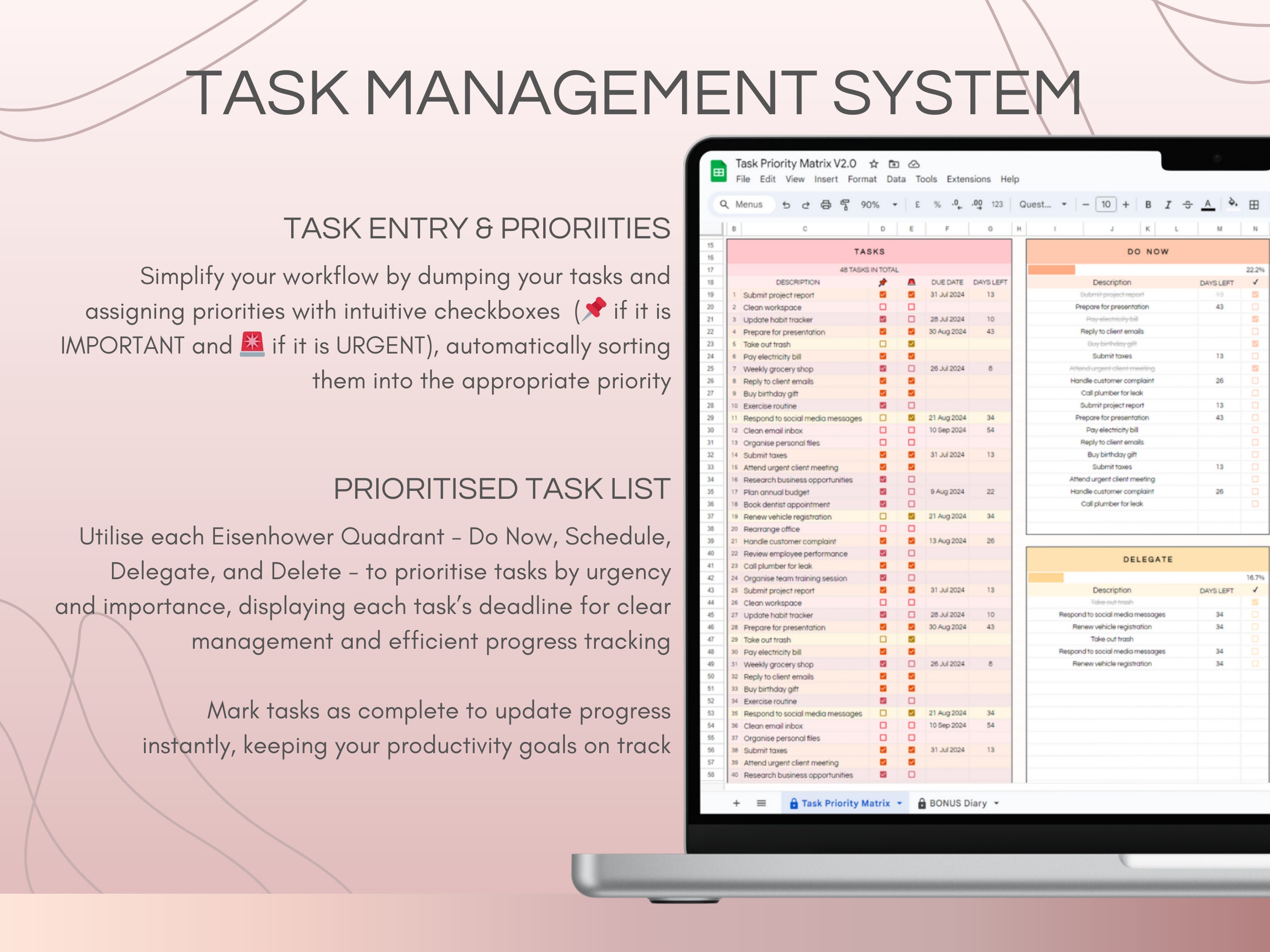Click the Google Sheets home logo
Viewport: 1270px width, 952px height.
click(718, 171)
